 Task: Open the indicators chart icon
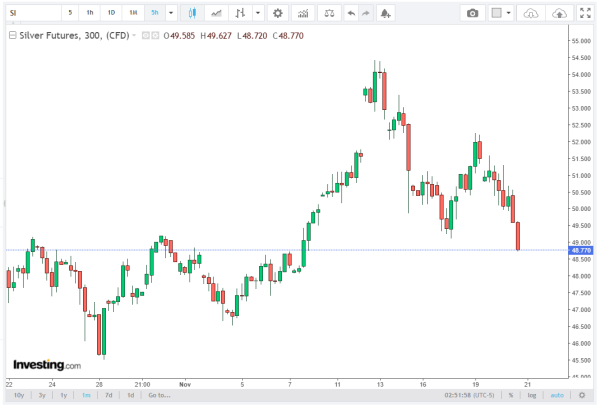[217, 13]
